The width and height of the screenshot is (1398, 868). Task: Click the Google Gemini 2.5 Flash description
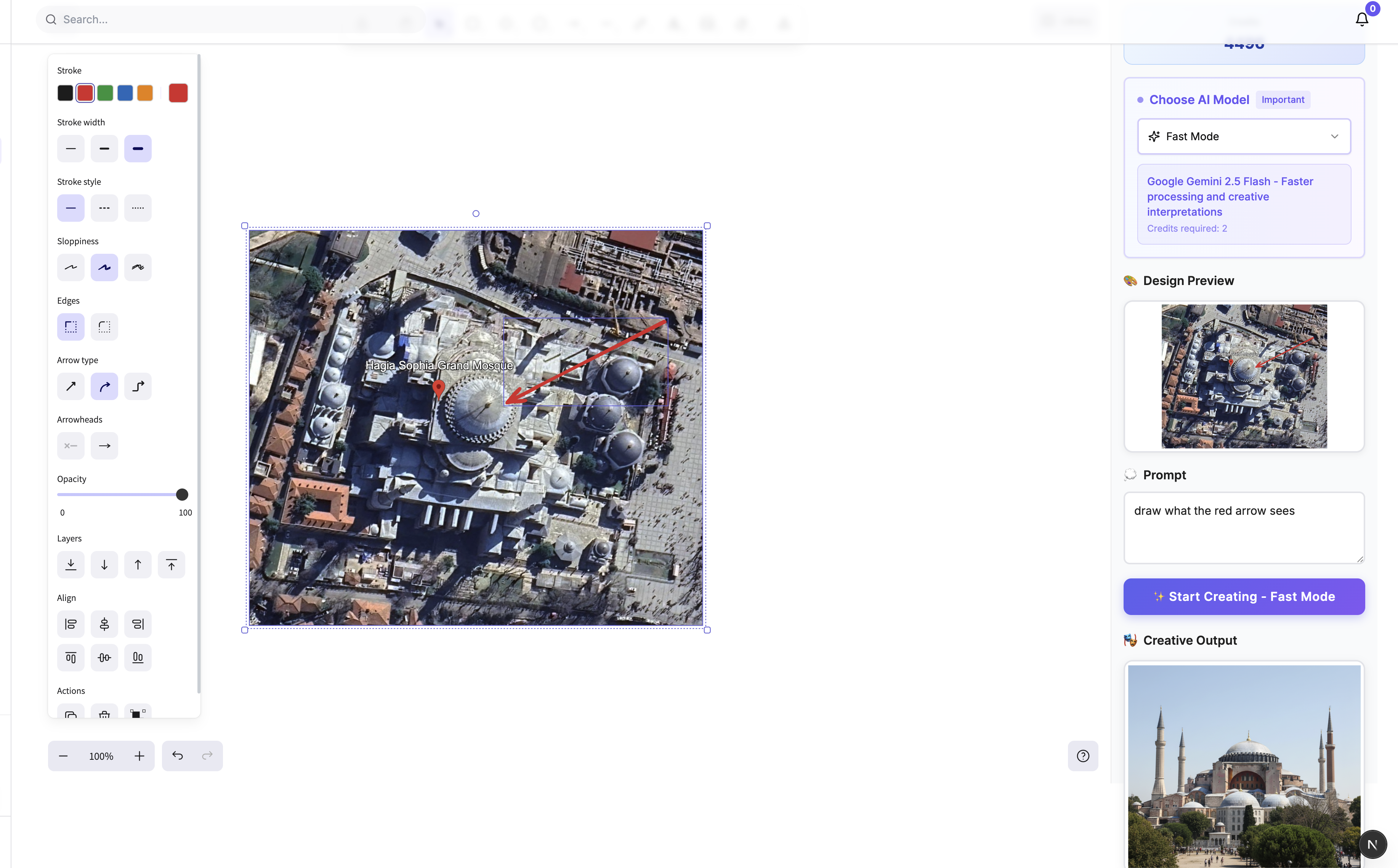pyautogui.click(x=1230, y=196)
